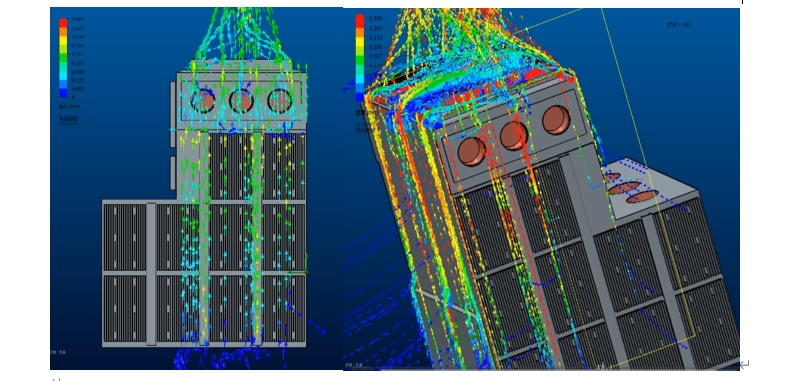
Task: Select the right angled-view airflow simulation image
Action: click(542, 188)
